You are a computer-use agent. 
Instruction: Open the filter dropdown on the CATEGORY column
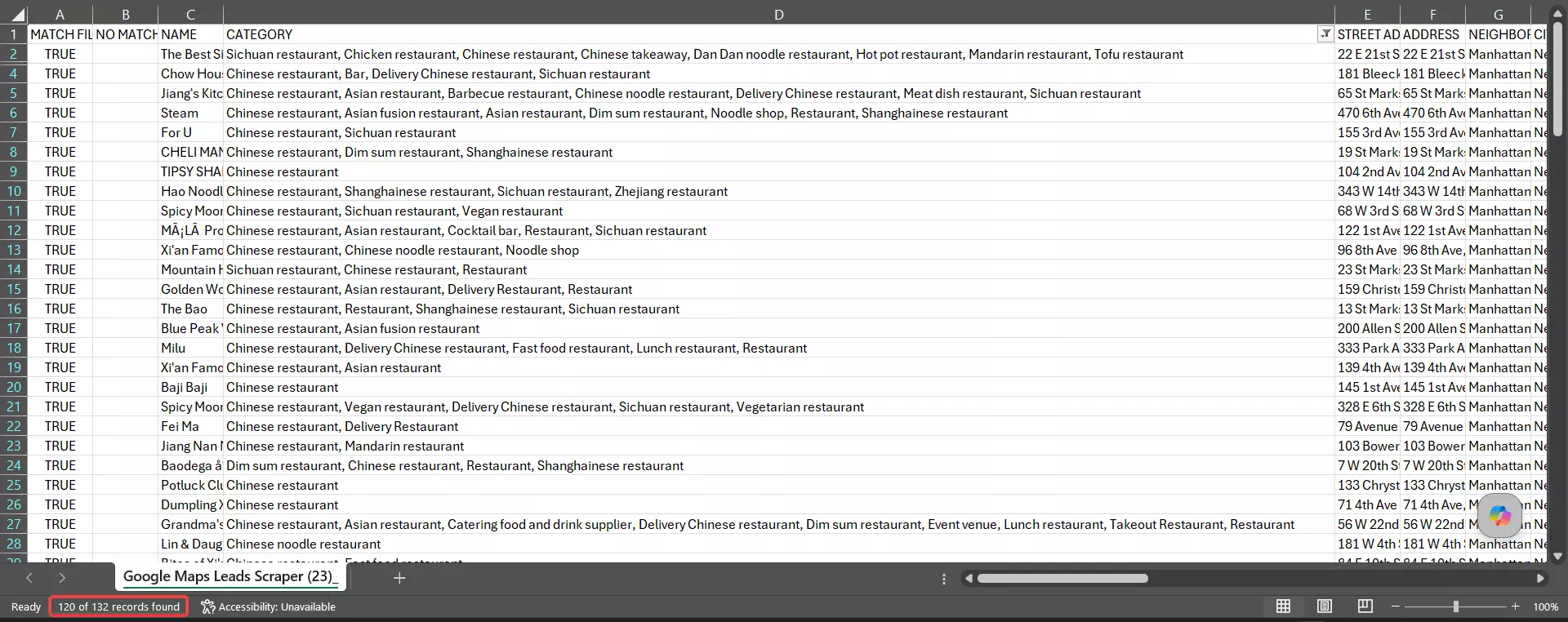[x=1325, y=34]
